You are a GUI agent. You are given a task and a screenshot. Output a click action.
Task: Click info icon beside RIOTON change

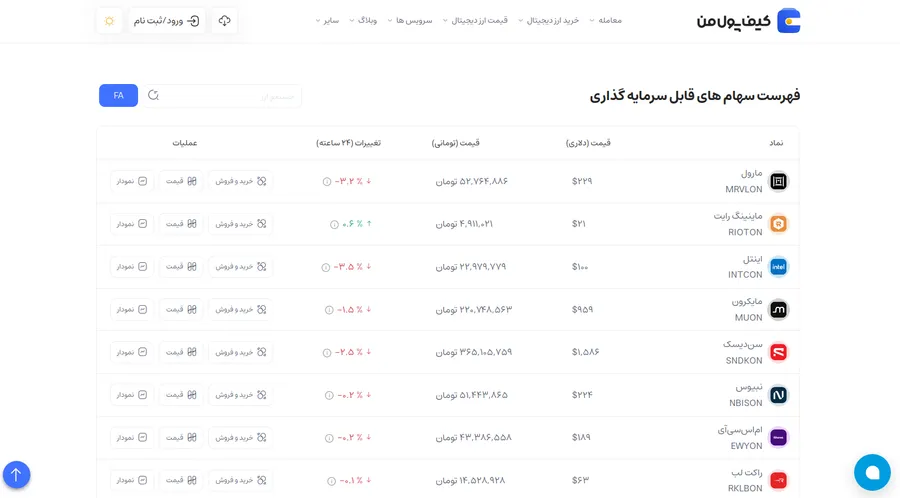[334, 224]
